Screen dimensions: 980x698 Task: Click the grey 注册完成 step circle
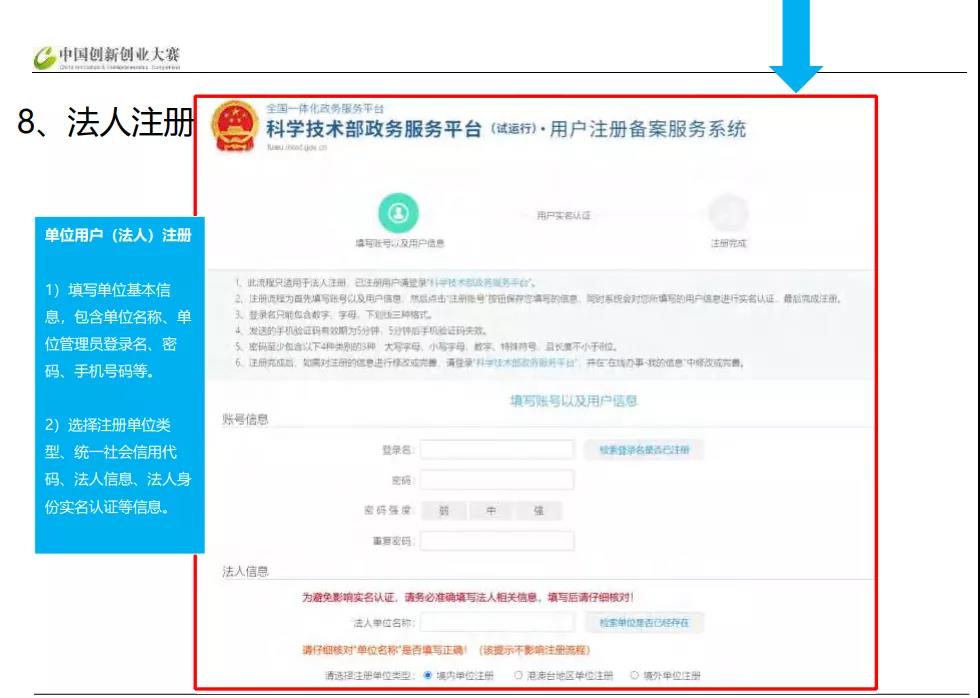[x=727, y=213]
